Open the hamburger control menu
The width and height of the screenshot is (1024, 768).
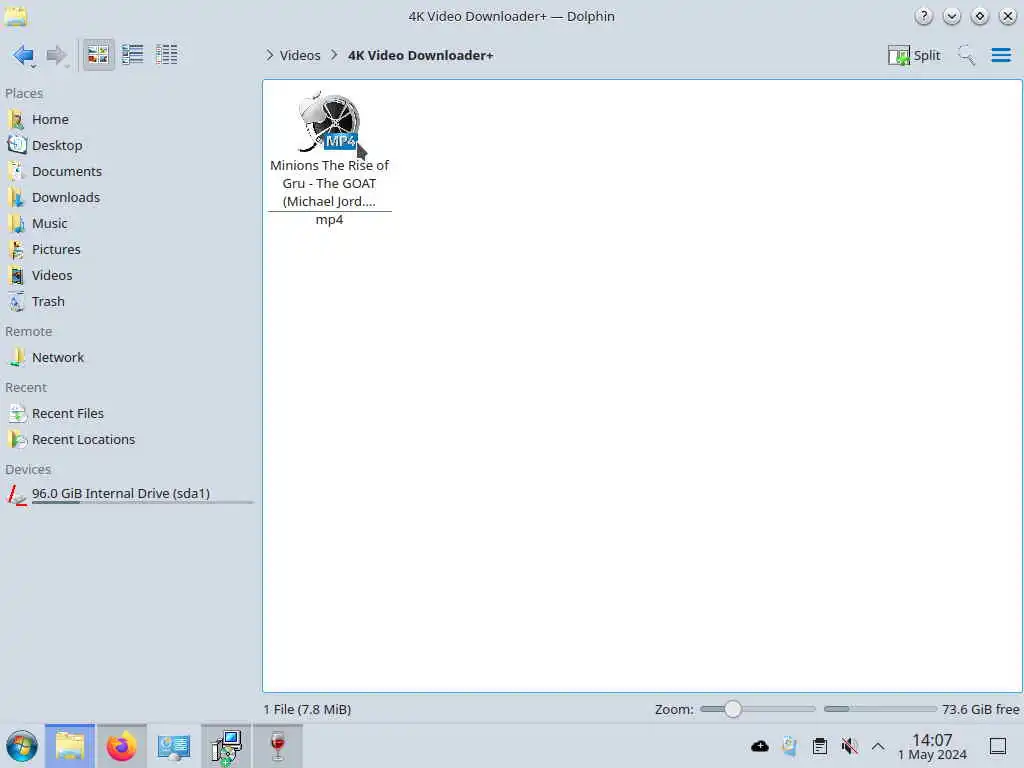(x=1000, y=56)
